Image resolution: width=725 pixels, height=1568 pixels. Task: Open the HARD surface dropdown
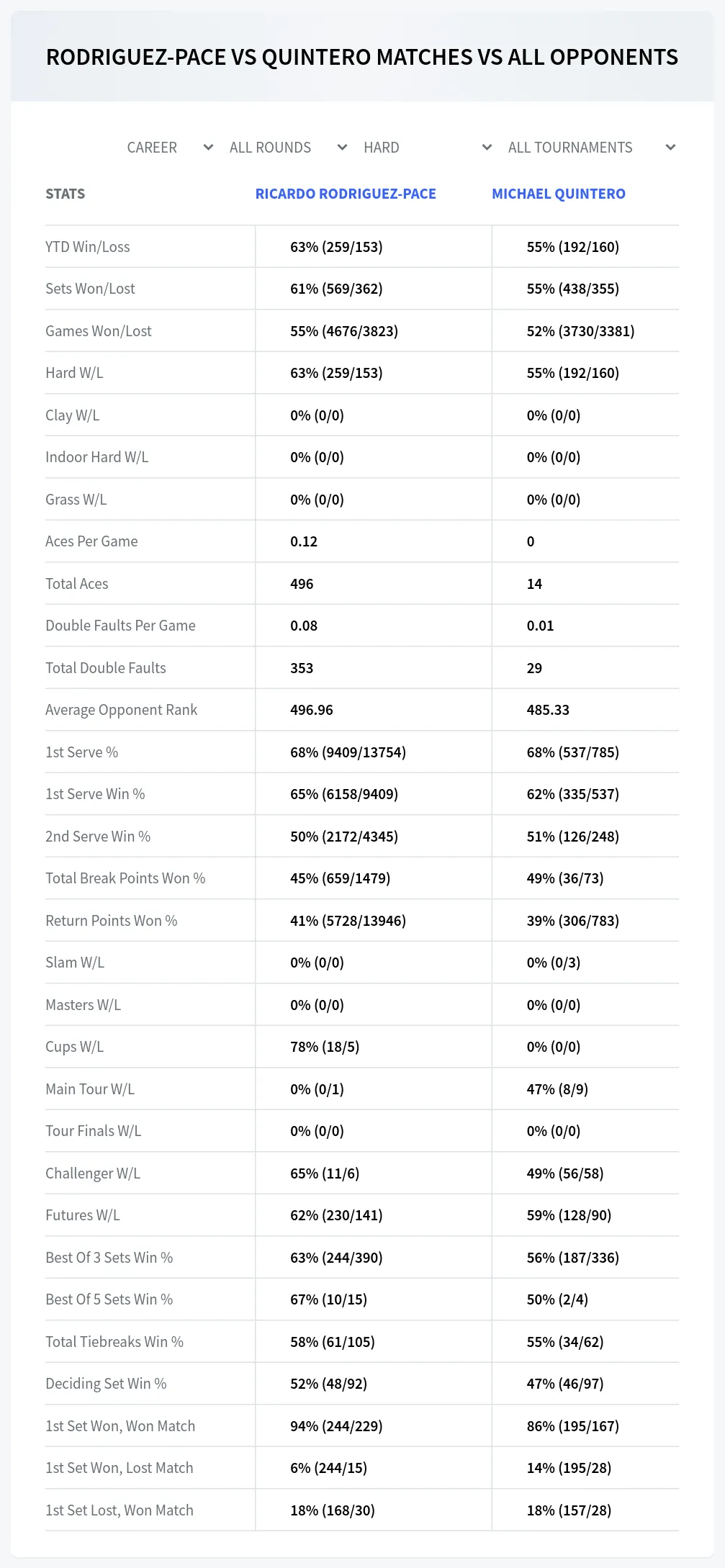[427, 148]
